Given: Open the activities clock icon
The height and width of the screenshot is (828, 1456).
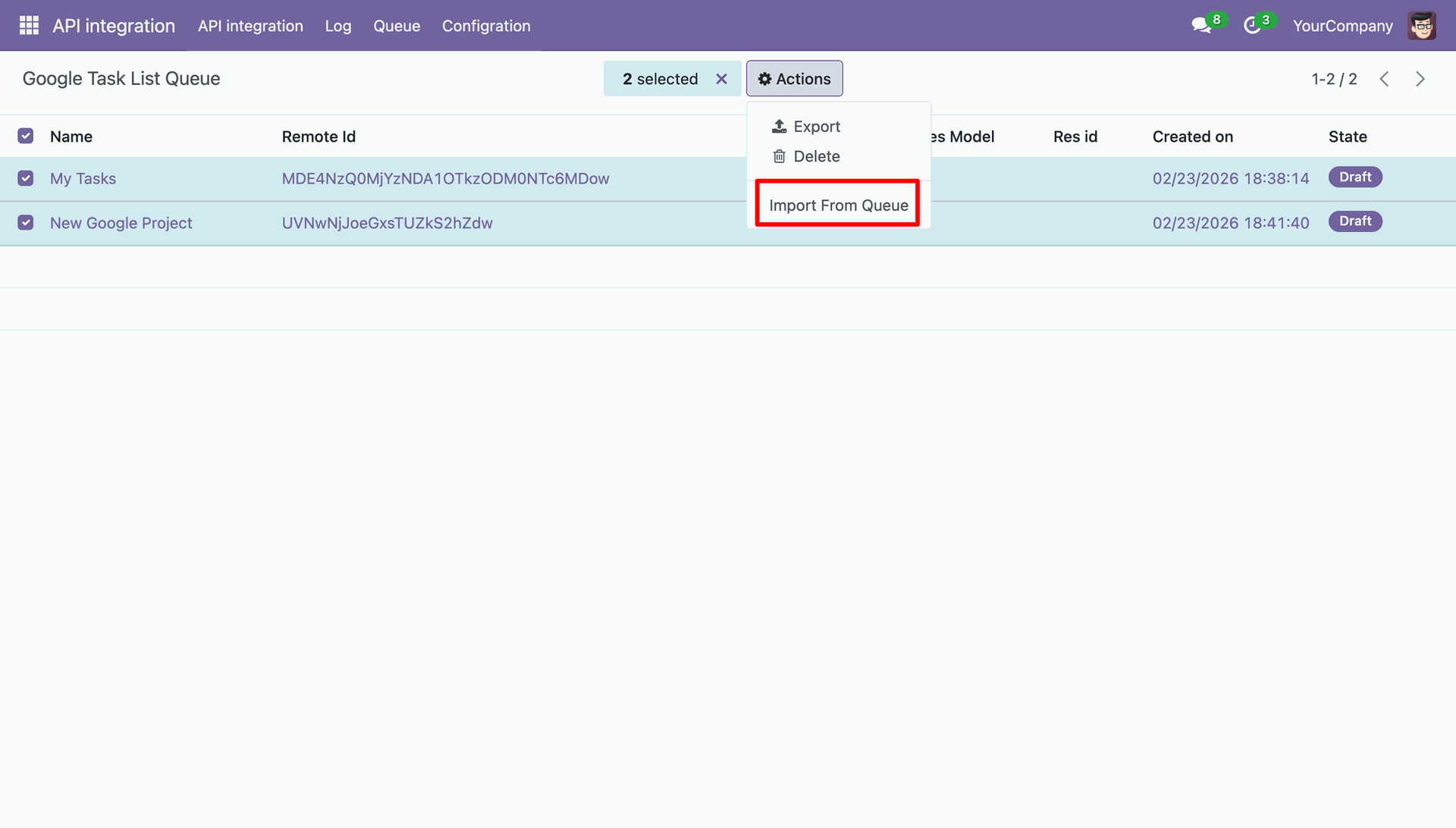Looking at the screenshot, I should tap(1252, 26).
